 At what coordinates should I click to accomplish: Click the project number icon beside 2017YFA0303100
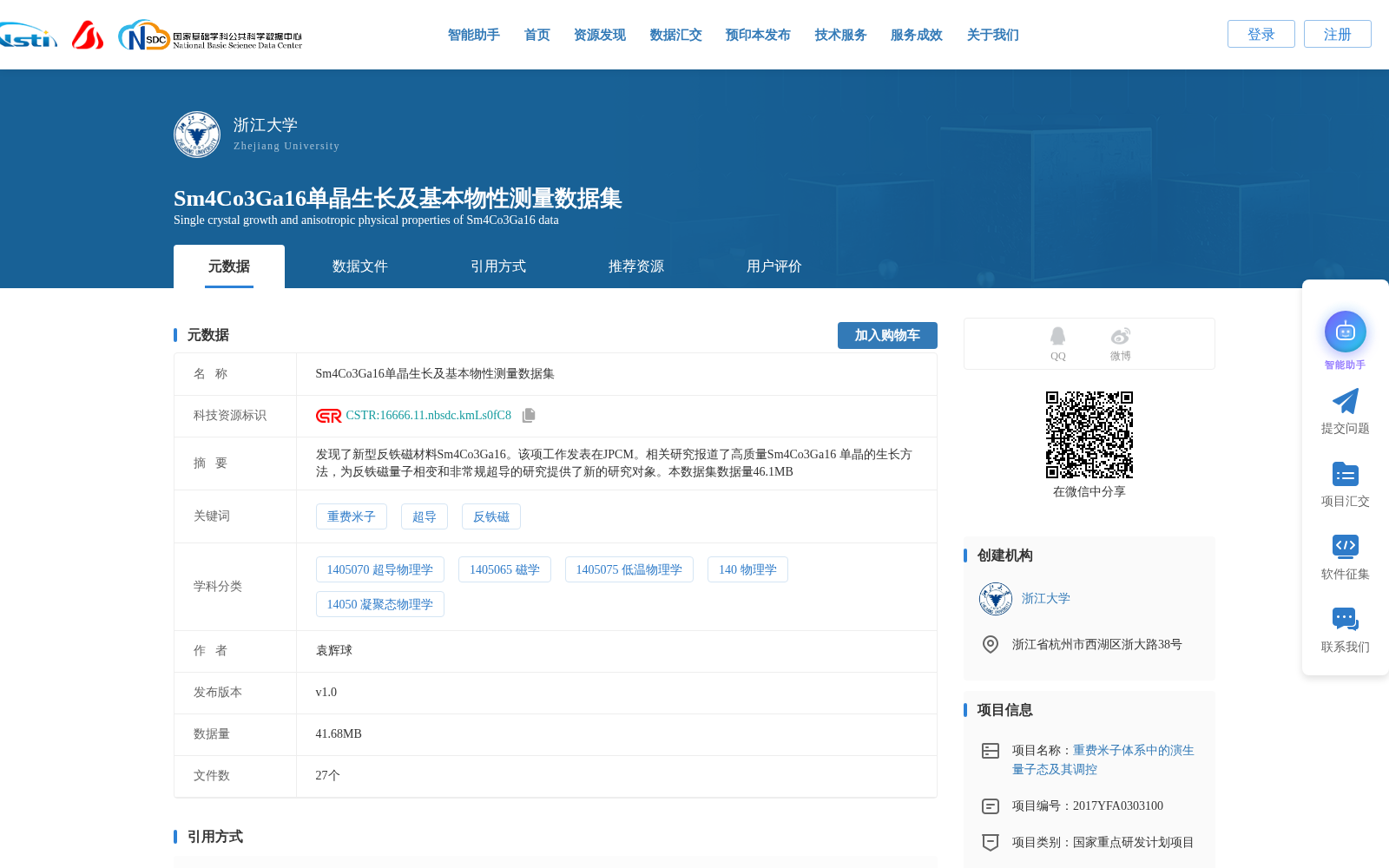pyautogui.click(x=991, y=806)
